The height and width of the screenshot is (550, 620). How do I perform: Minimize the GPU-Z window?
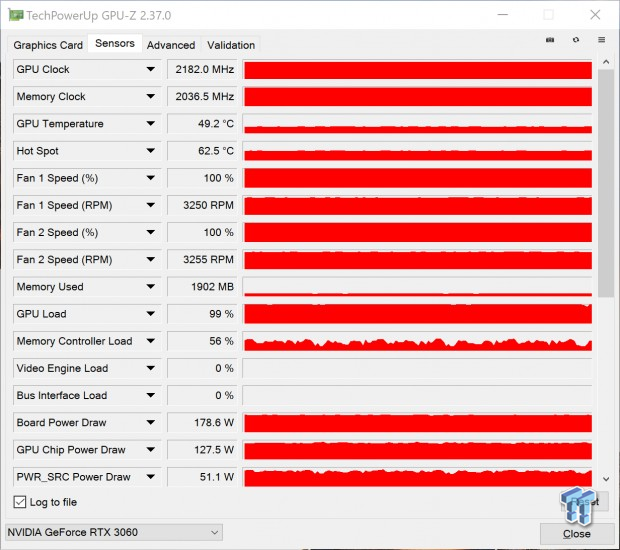coord(503,15)
